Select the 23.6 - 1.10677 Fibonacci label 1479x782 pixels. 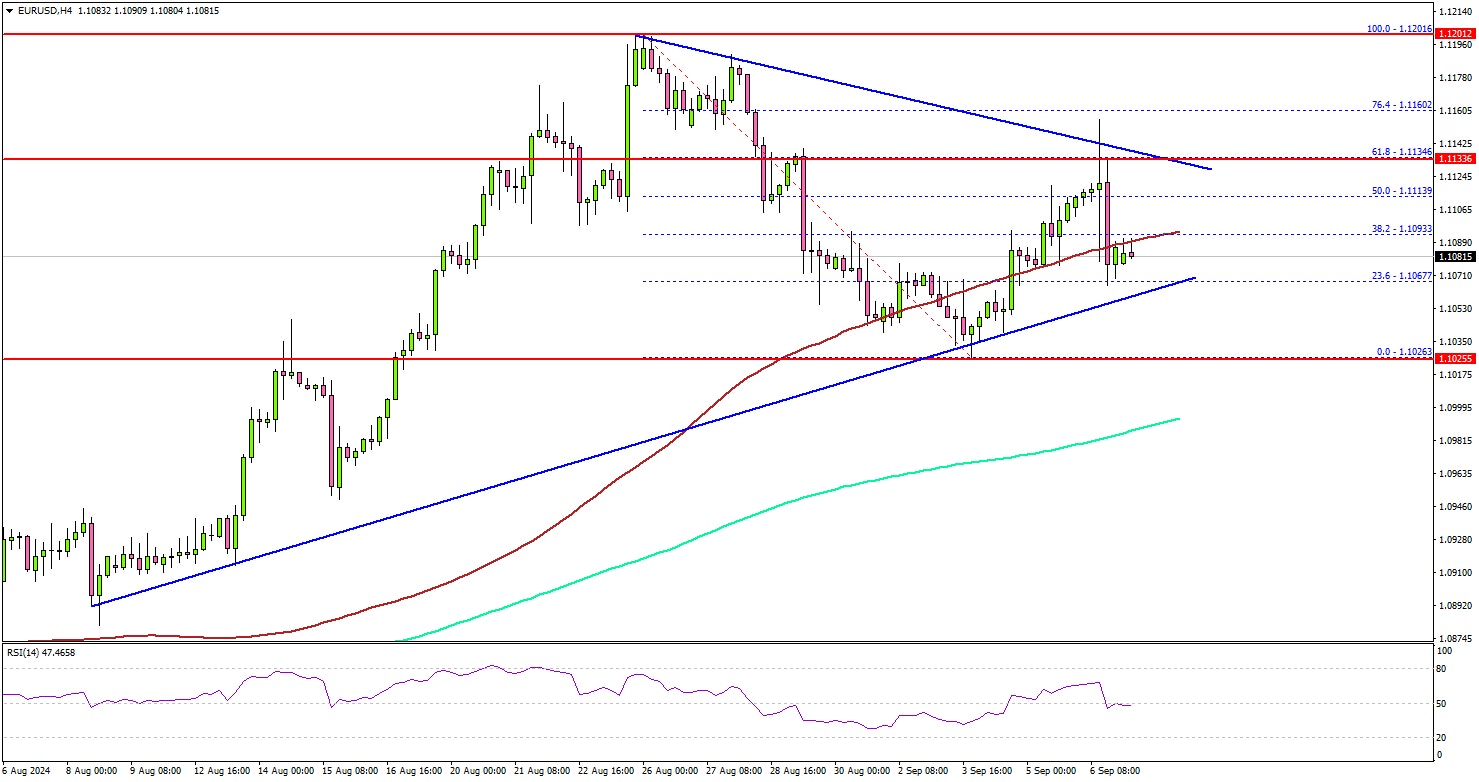[1400, 275]
